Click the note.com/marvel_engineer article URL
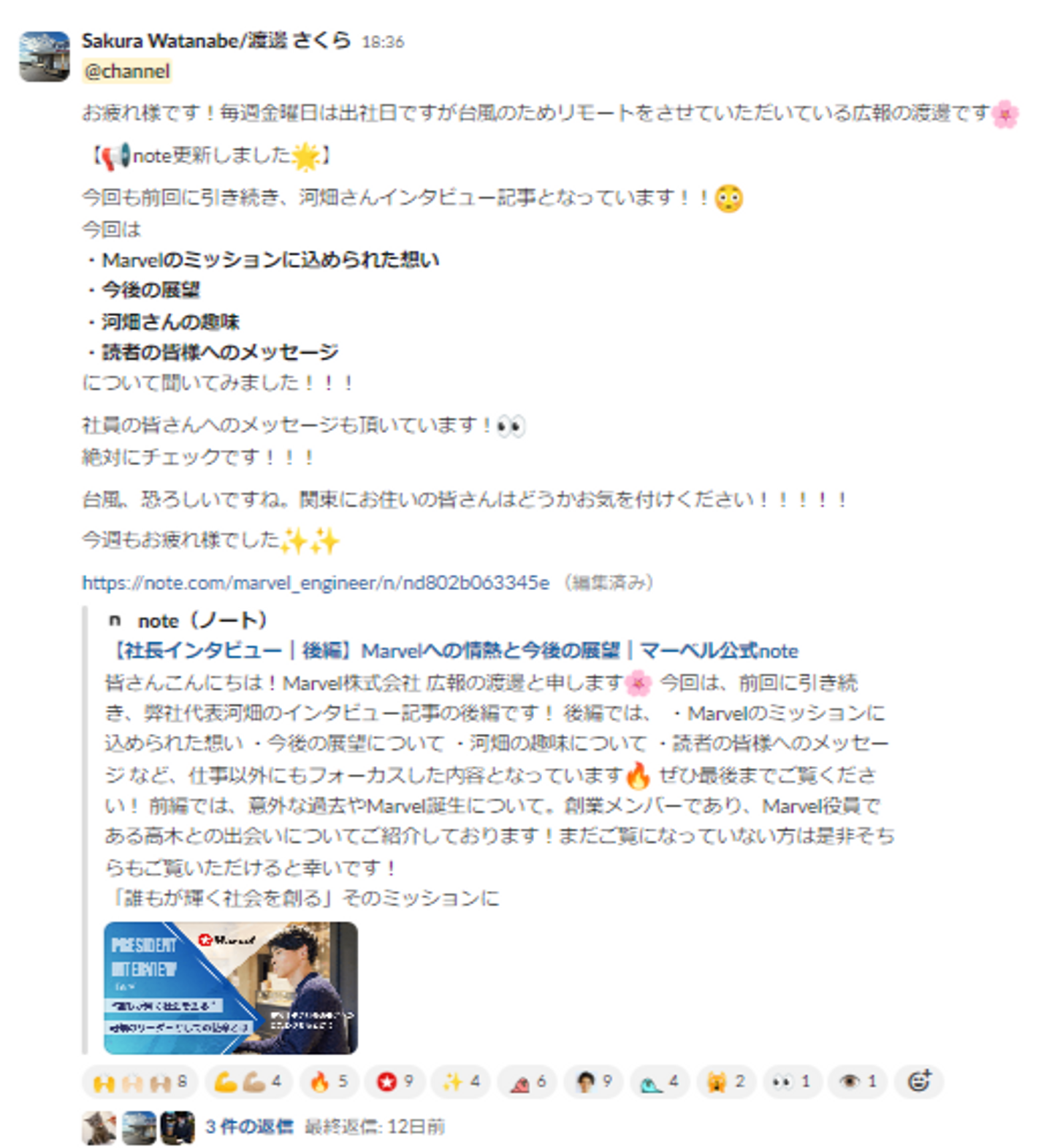 click(x=316, y=583)
